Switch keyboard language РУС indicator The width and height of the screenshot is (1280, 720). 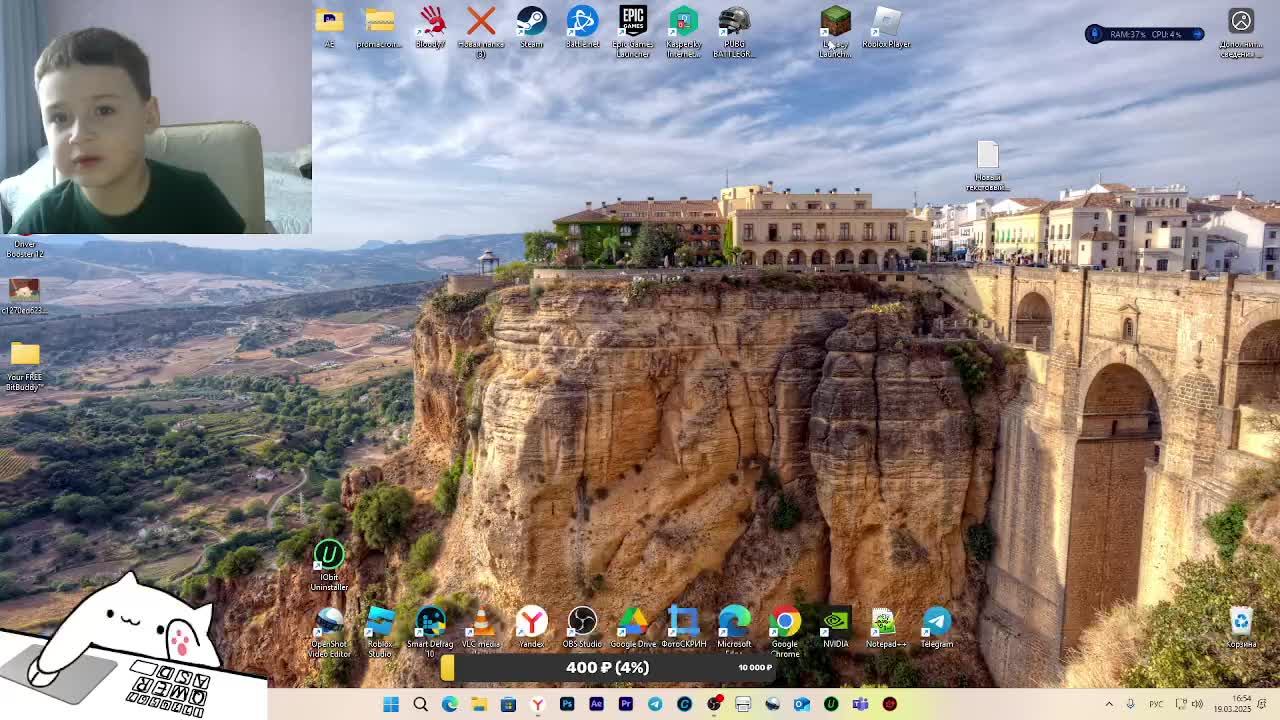(1156, 704)
